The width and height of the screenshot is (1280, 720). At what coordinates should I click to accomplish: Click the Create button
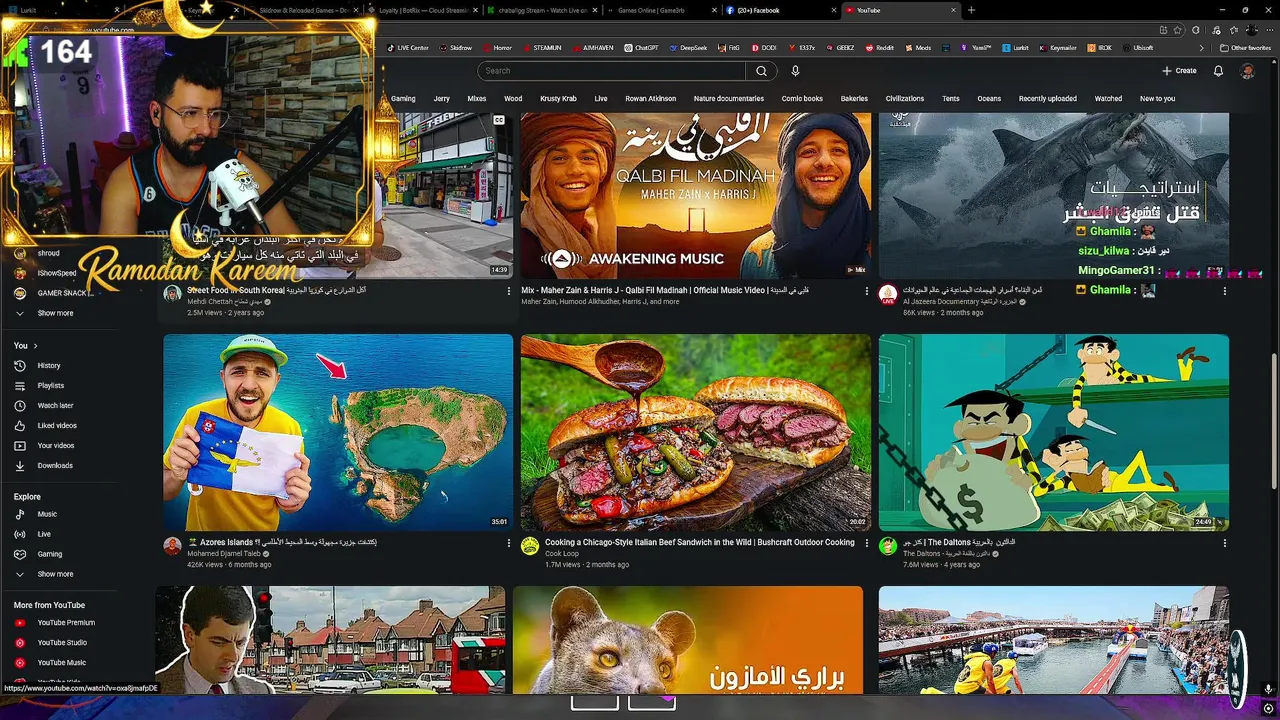1179,71
